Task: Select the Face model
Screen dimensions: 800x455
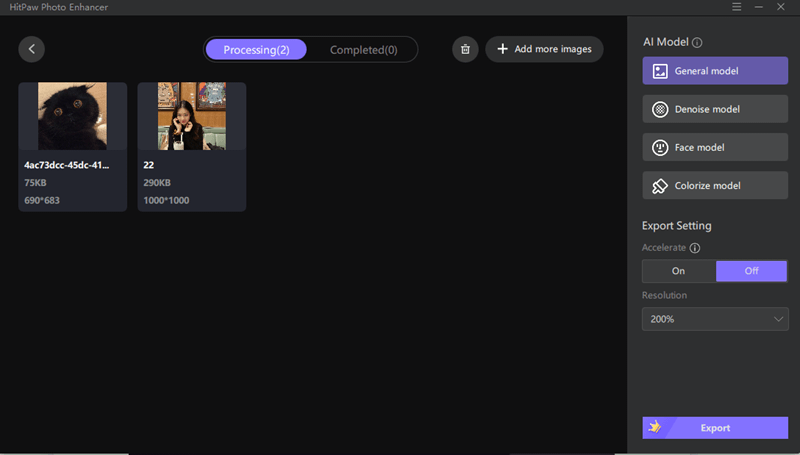Action: click(715, 147)
